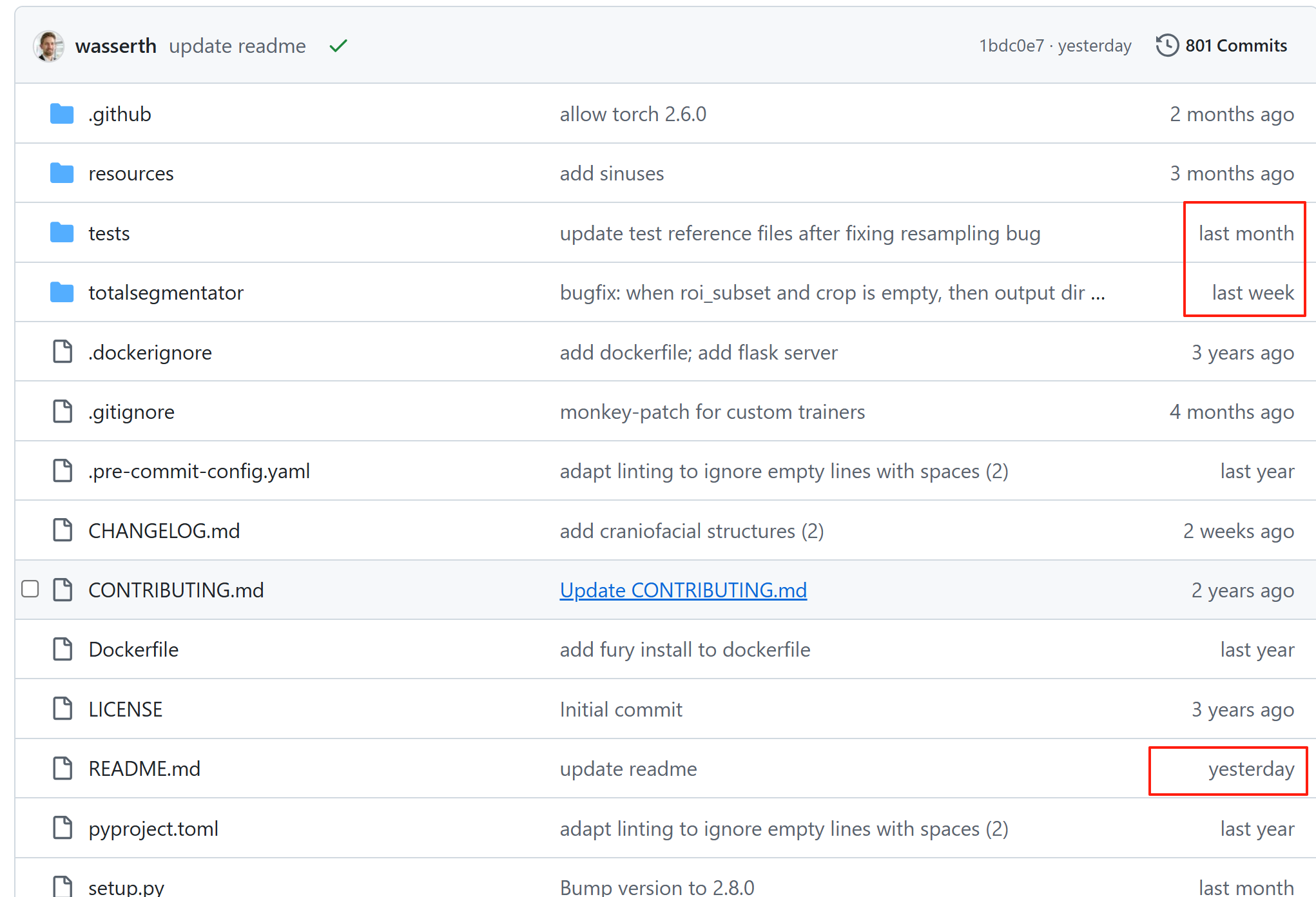This screenshot has height=897, width=1316.
Task: Open the totalsegmentator directory
Action: (x=166, y=293)
